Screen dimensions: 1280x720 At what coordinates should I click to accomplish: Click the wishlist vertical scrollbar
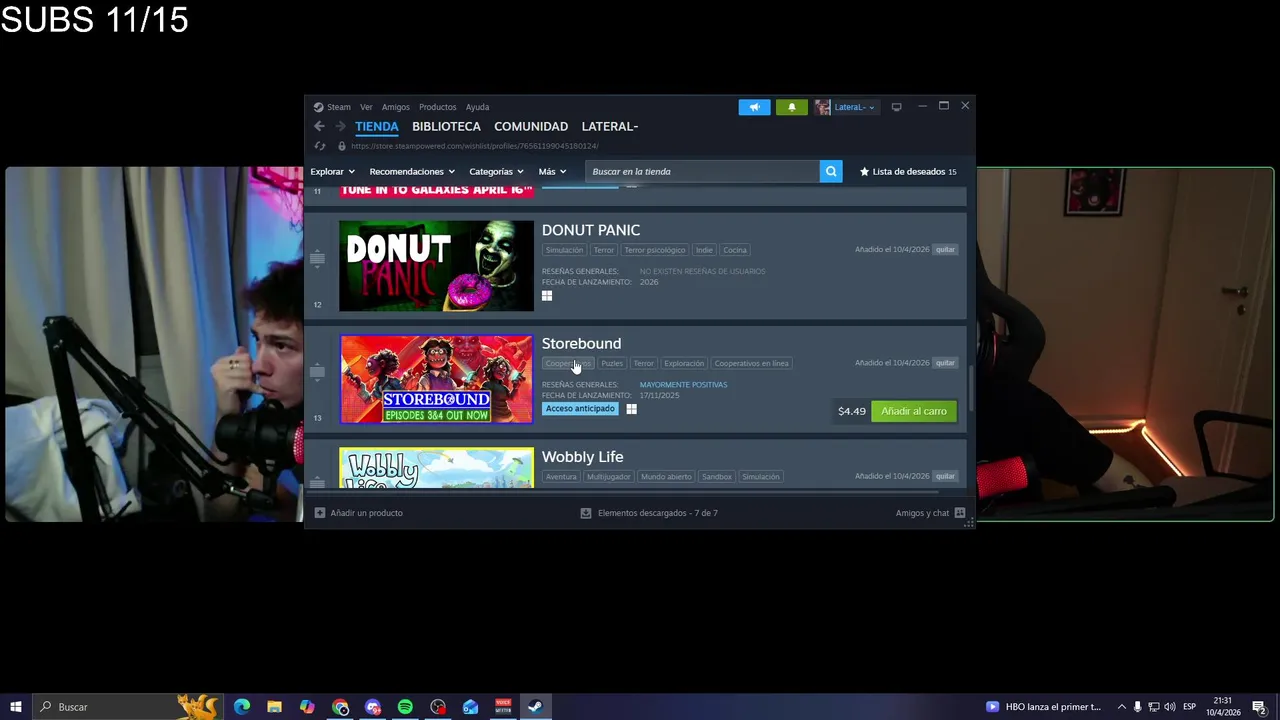[x=970, y=388]
